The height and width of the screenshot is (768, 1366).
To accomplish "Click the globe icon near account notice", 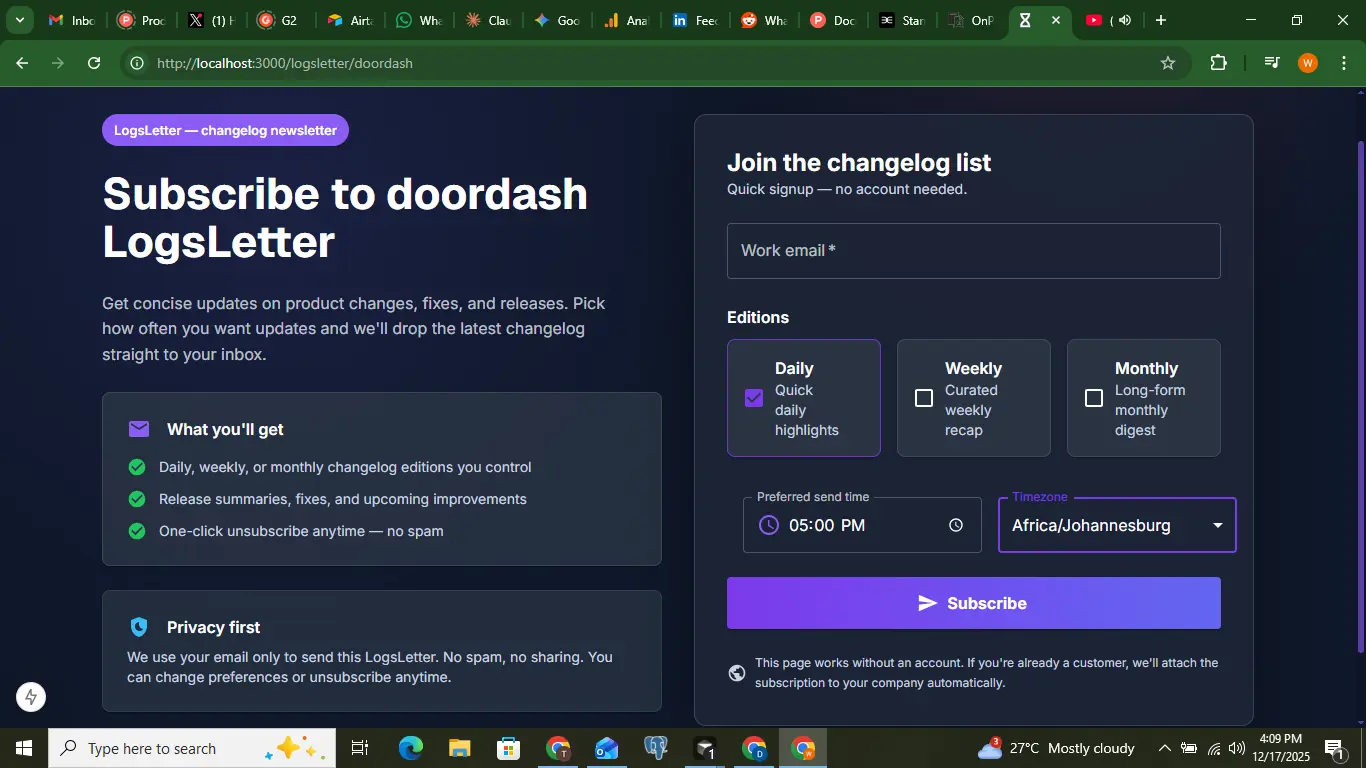I will 737,673.
